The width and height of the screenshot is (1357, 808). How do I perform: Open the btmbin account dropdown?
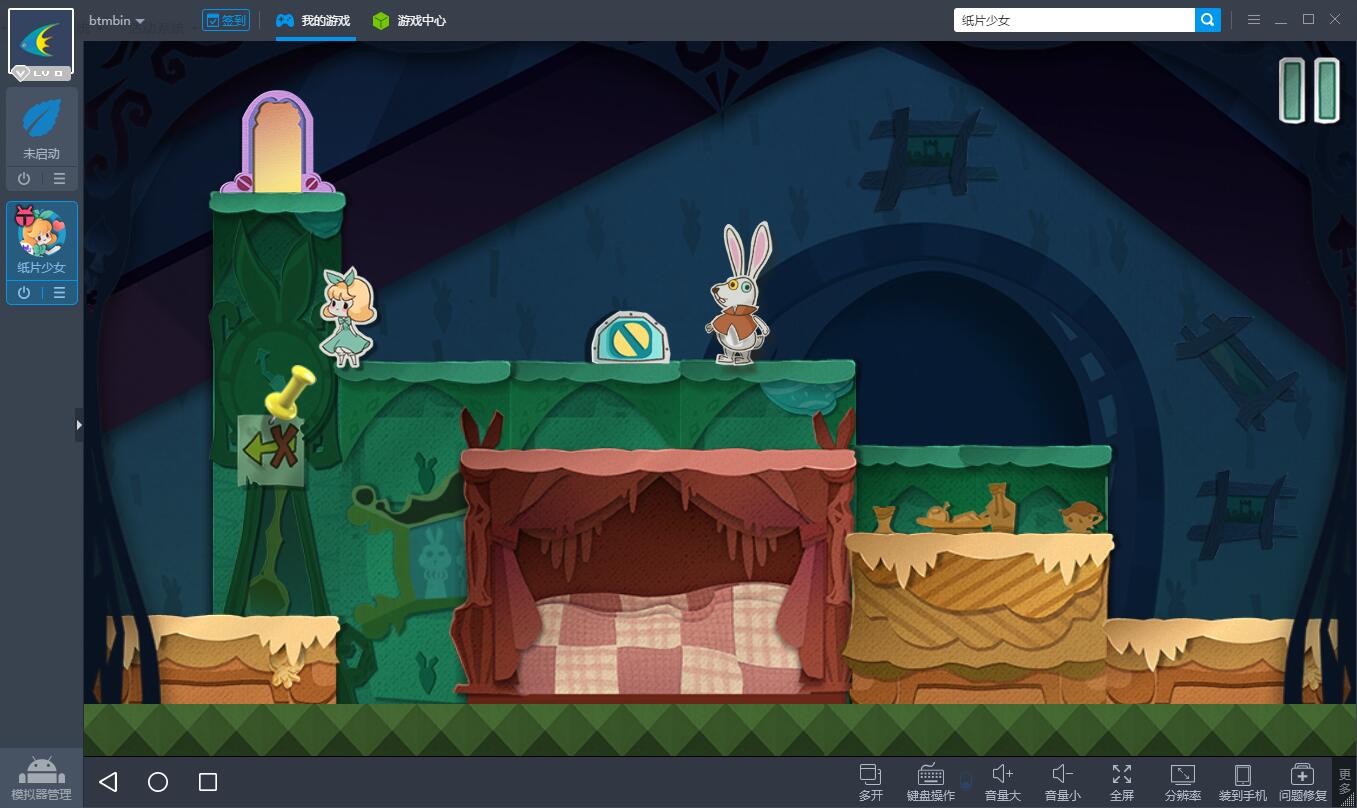[117, 21]
